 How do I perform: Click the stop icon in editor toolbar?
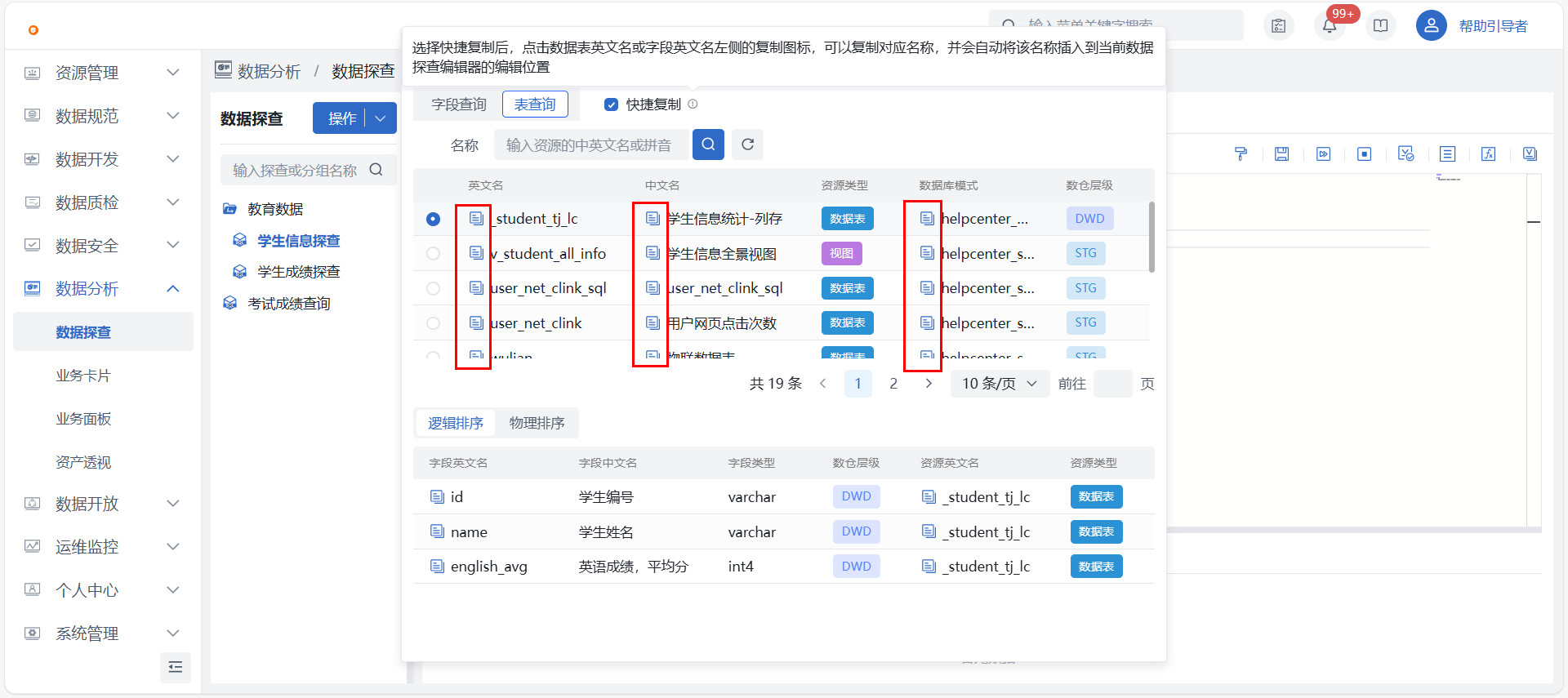(1365, 154)
